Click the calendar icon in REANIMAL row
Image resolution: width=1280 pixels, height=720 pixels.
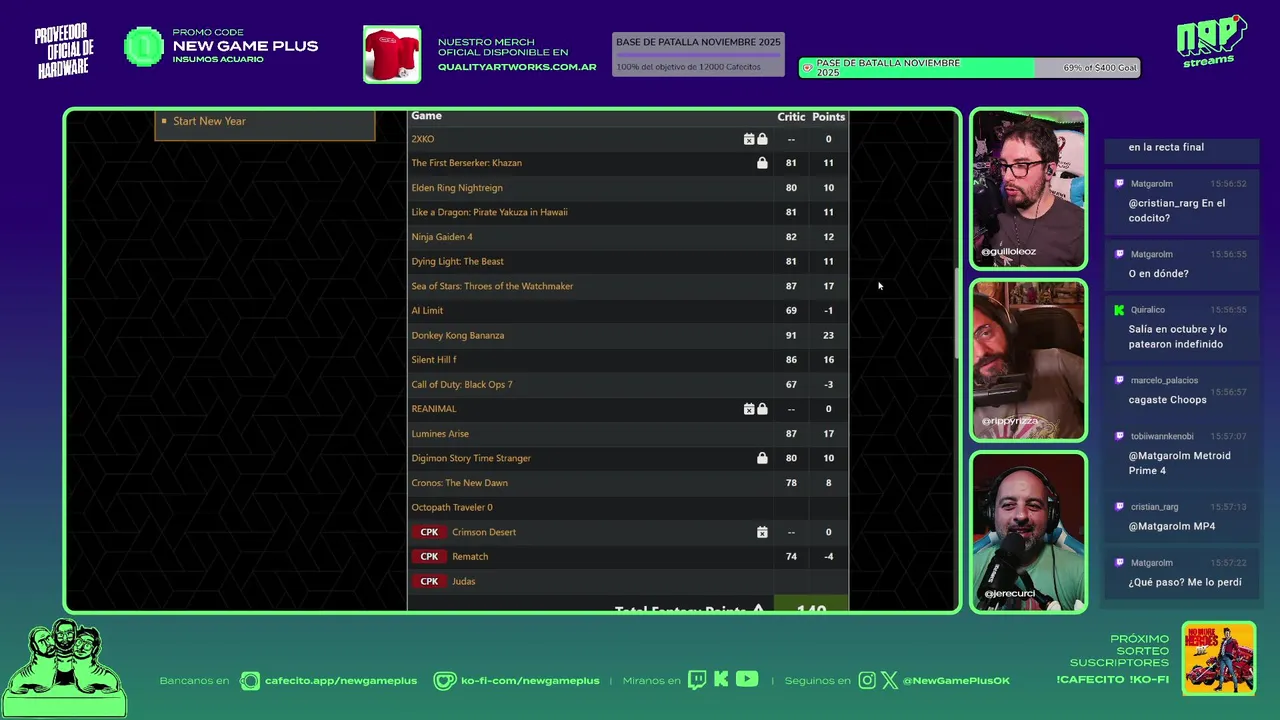pyautogui.click(x=749, y=409)
